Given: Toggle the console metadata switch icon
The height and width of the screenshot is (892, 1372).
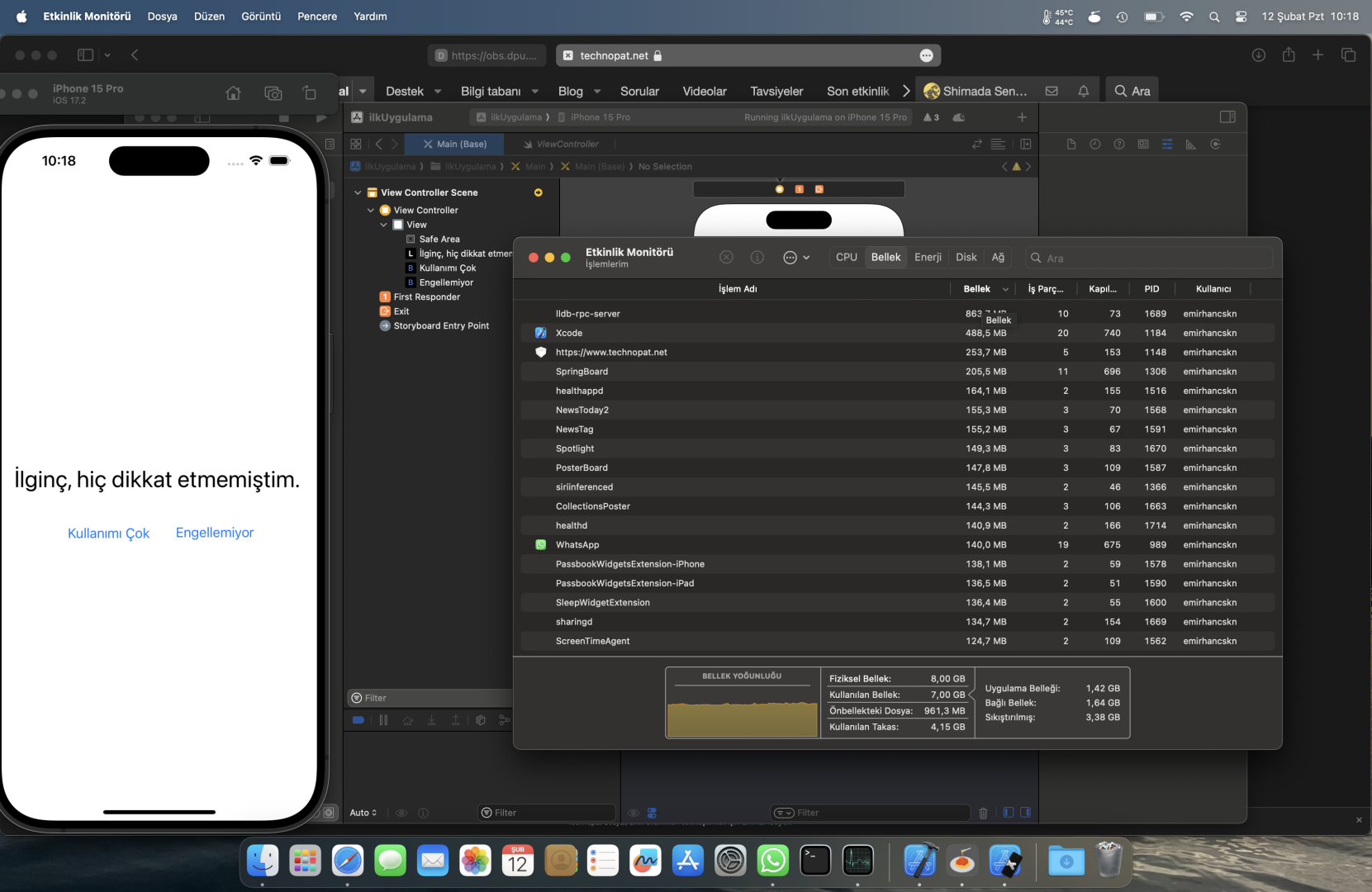Looking at the screenshot, I should (x=653, y=813).
